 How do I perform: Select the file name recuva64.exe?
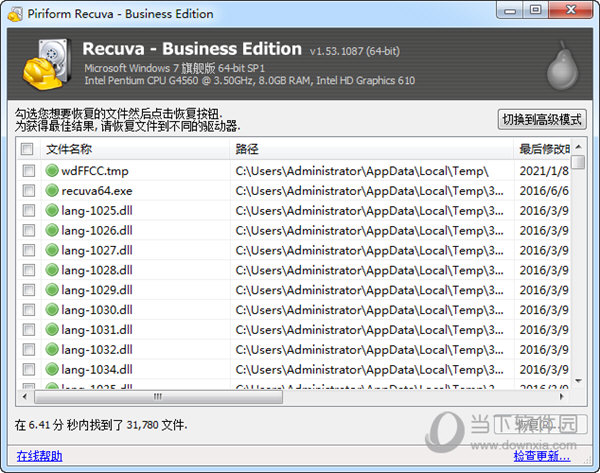[97, 191]
